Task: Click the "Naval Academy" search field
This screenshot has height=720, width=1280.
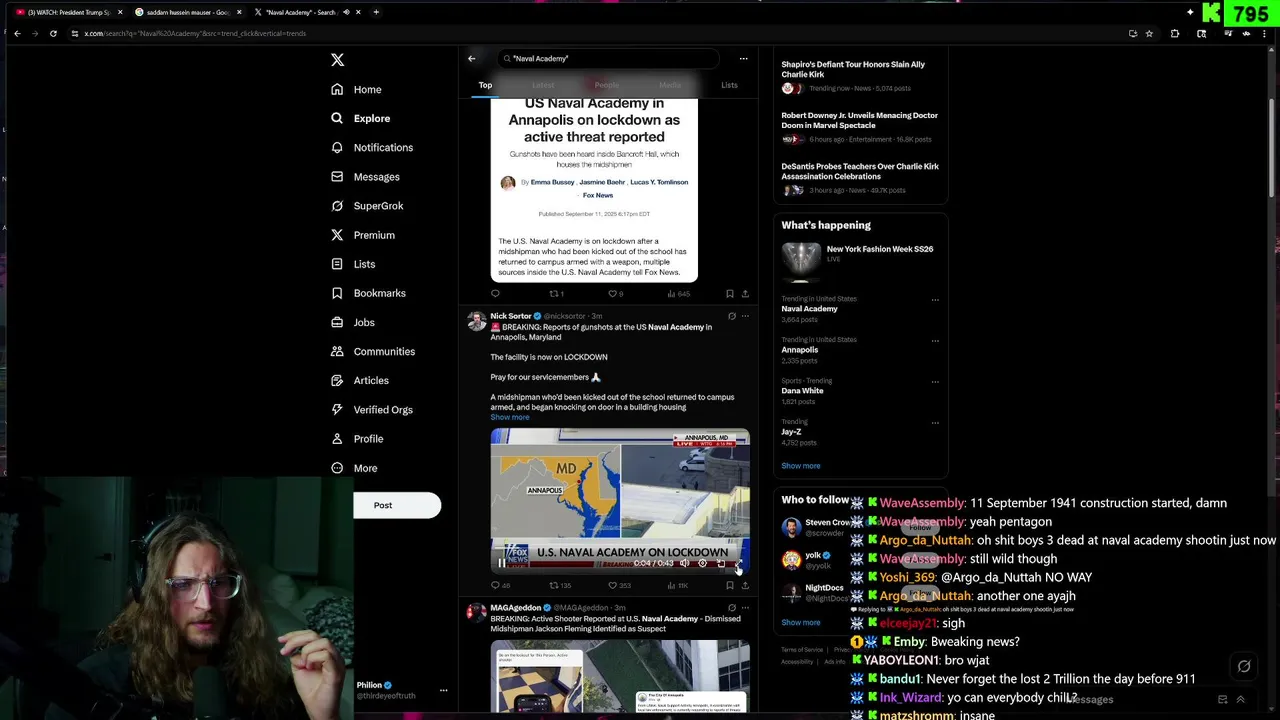Action: click(608, 58)
